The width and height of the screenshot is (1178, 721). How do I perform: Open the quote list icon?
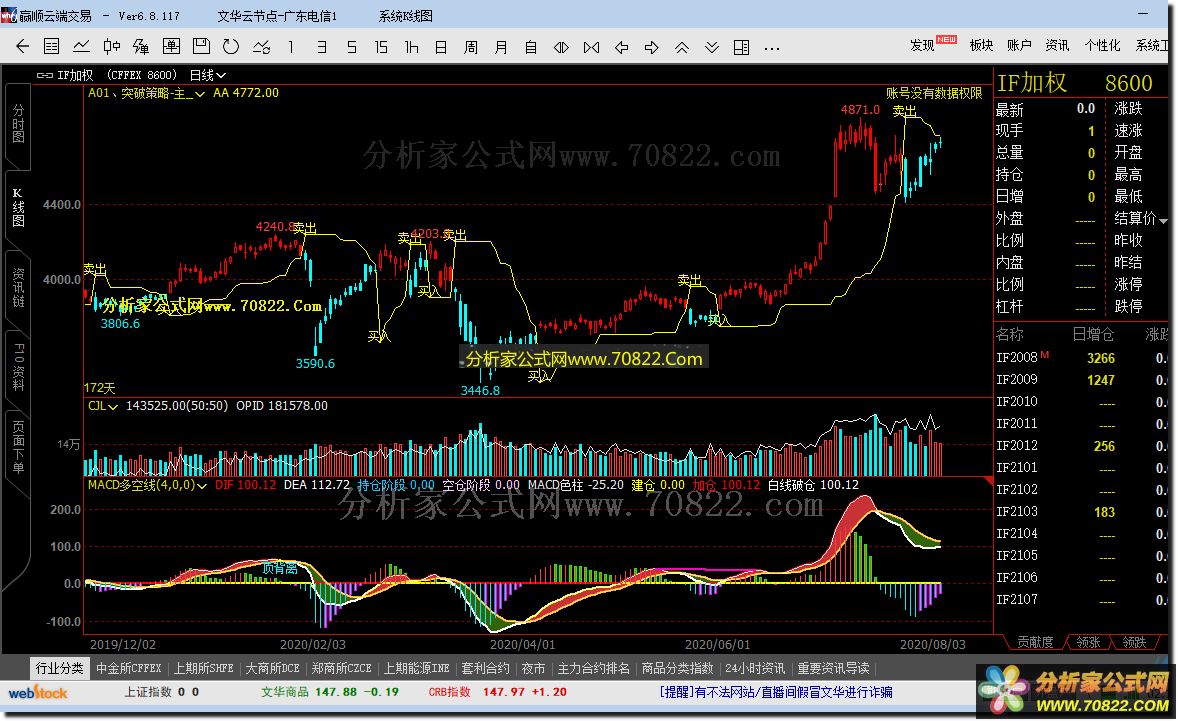[51, 47]
